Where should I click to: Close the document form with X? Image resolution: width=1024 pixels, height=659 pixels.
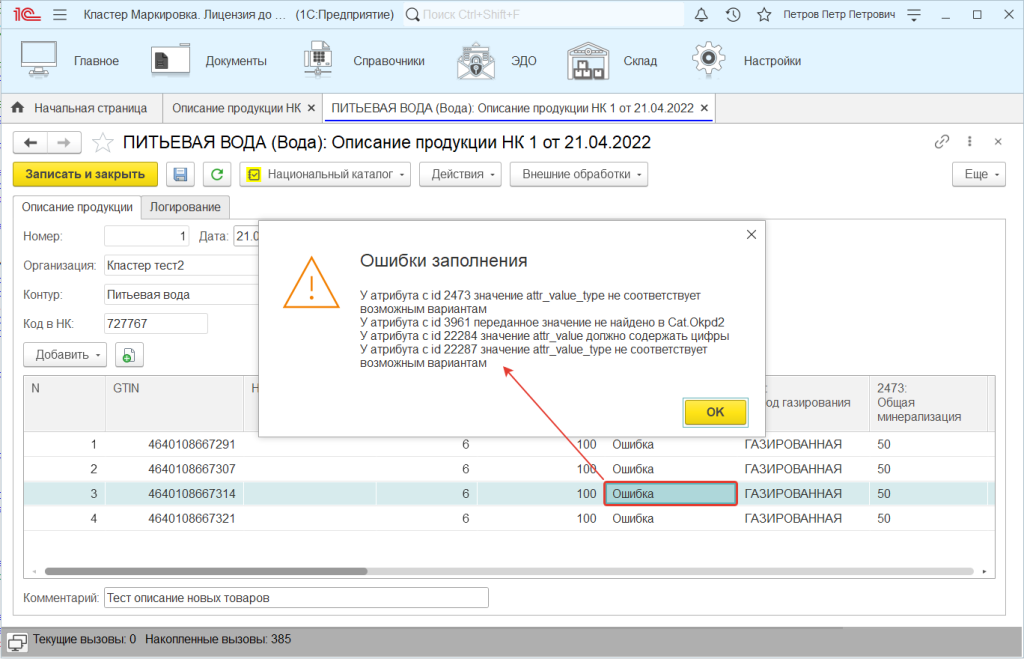998,142
